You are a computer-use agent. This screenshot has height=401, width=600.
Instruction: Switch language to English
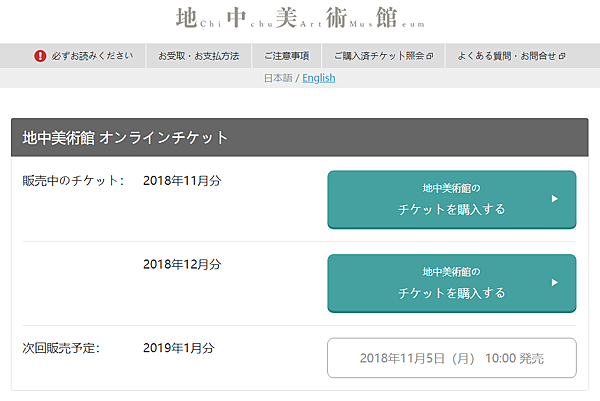(319, 78)
